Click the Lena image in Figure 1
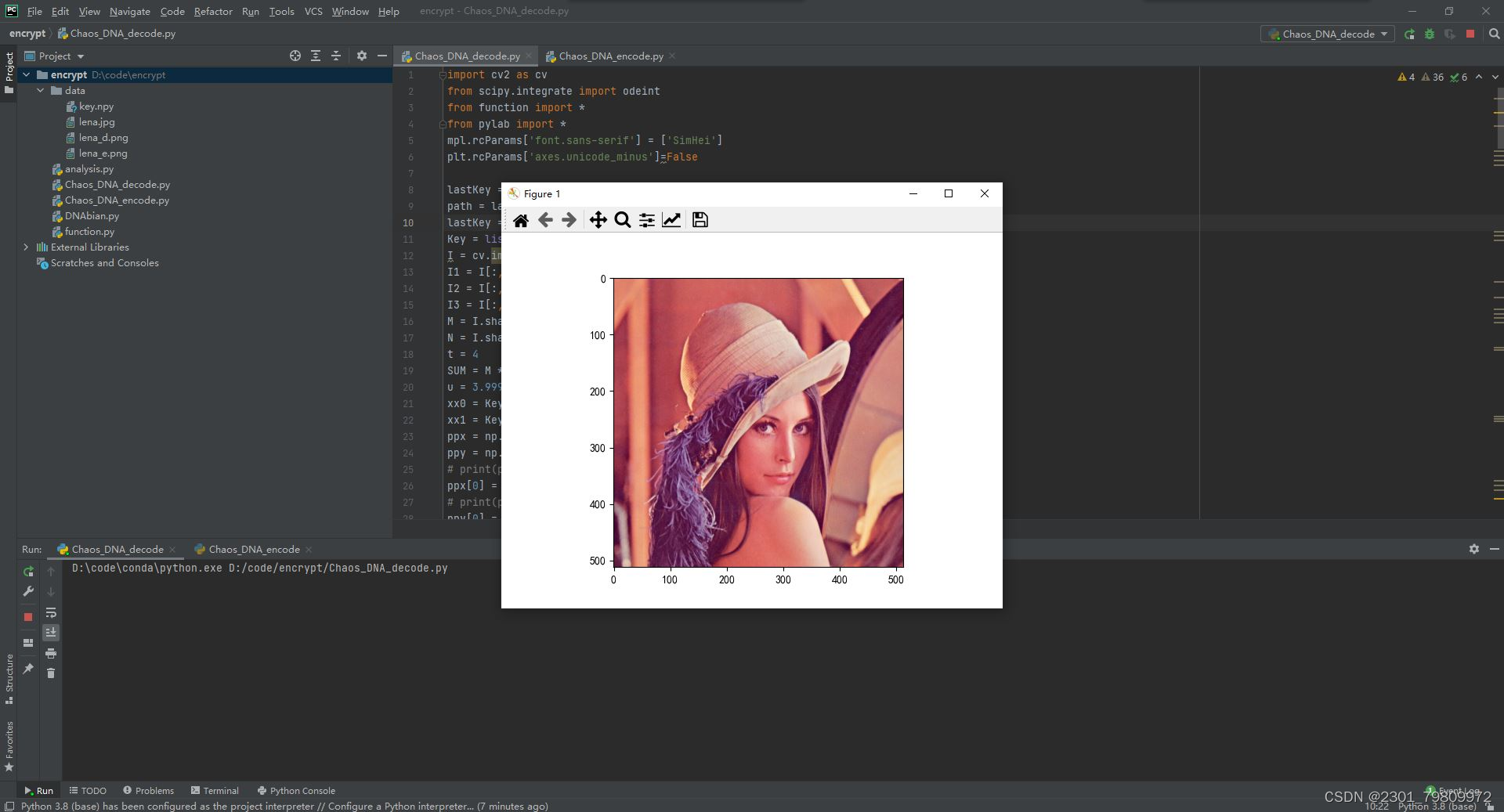Viewport: 1504px width, 812px height. (x=758, y=423)
